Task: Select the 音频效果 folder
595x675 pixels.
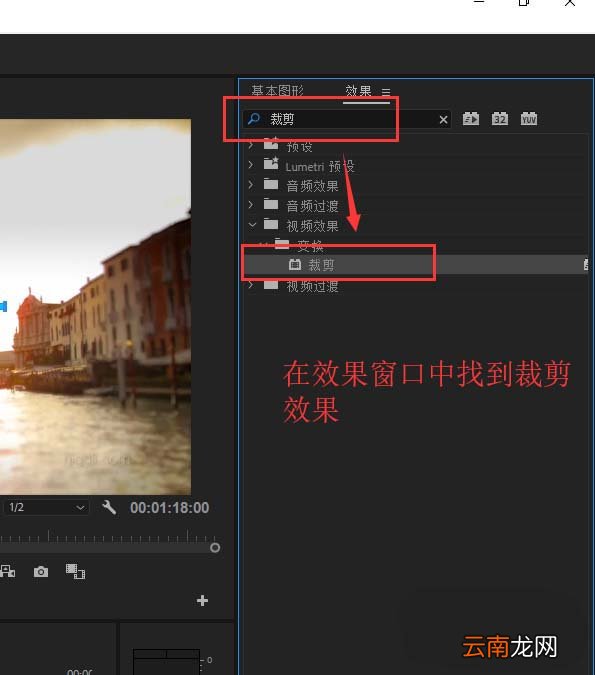Action: pos(415,186)
